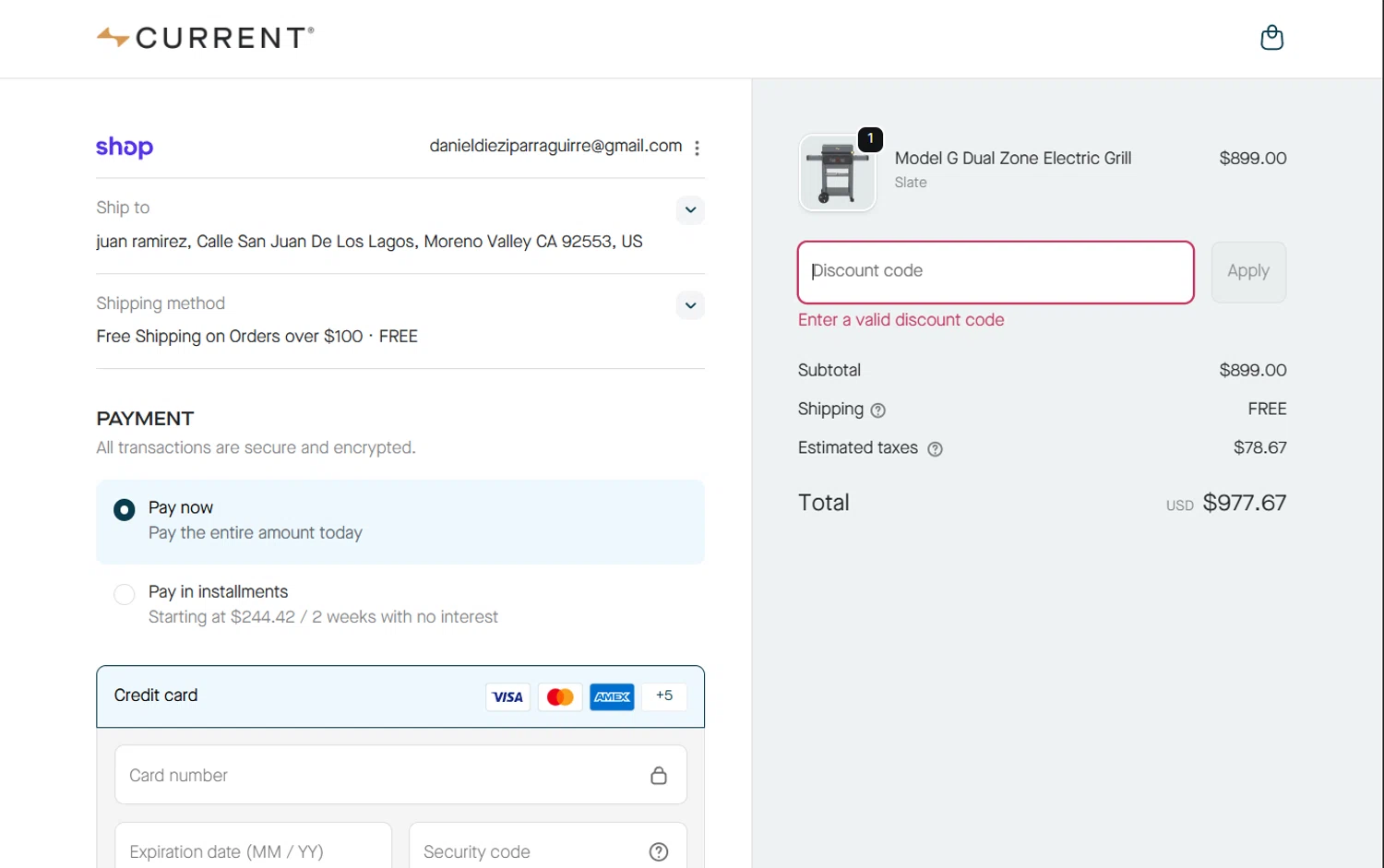
Task: Open account options three-dot menu
Action: tap(697, 148)
